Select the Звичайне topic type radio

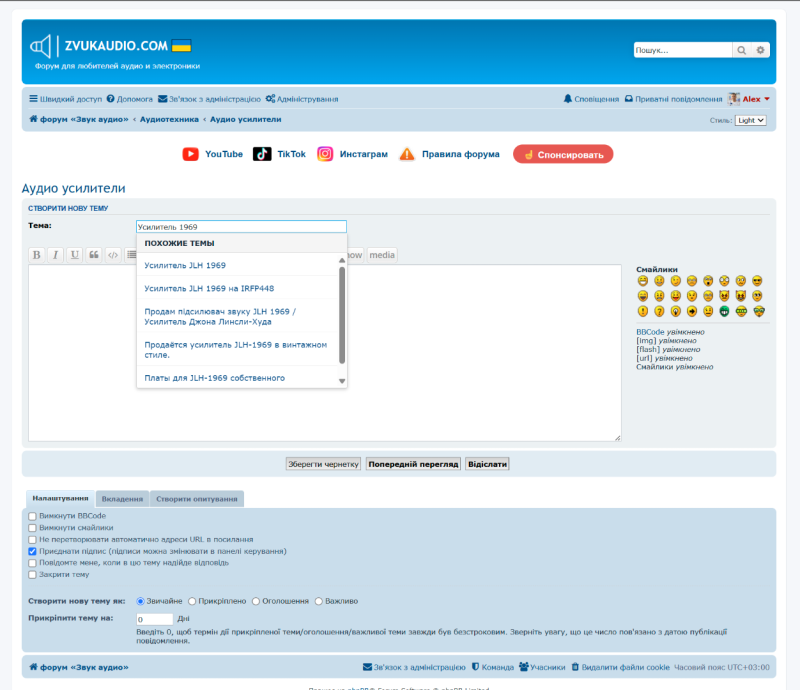(140, 601)
